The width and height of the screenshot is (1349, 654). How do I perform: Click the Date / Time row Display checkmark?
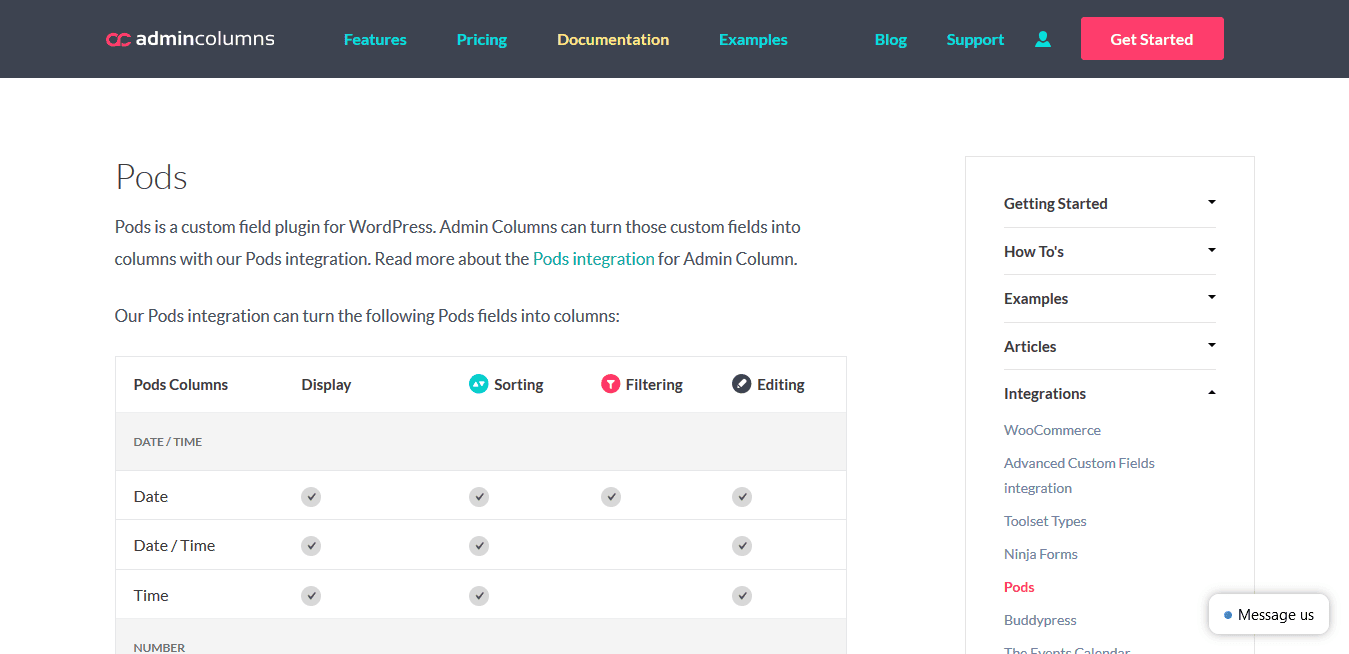pos(311,545)
